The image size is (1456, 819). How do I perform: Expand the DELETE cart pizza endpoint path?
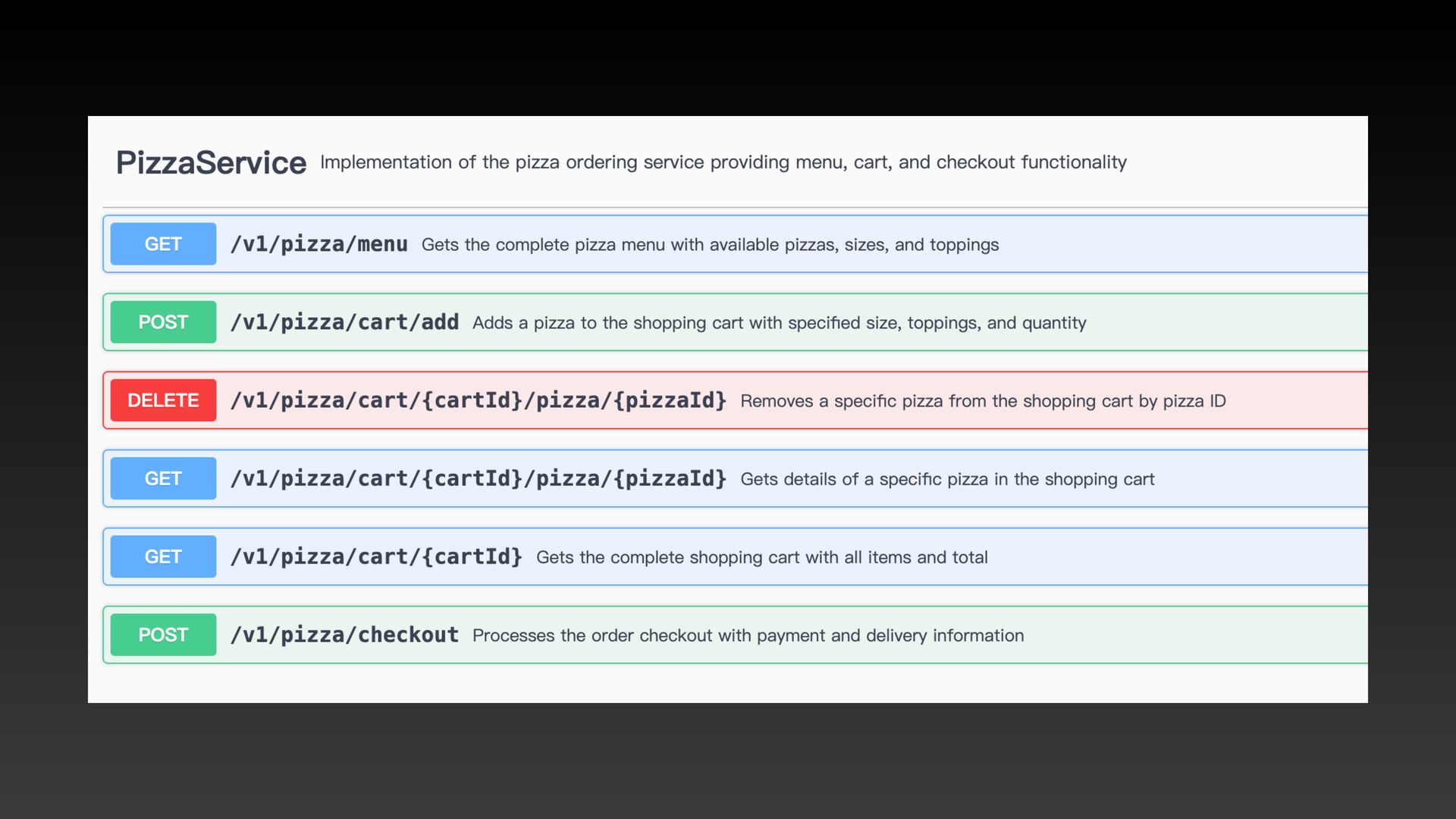478,400
